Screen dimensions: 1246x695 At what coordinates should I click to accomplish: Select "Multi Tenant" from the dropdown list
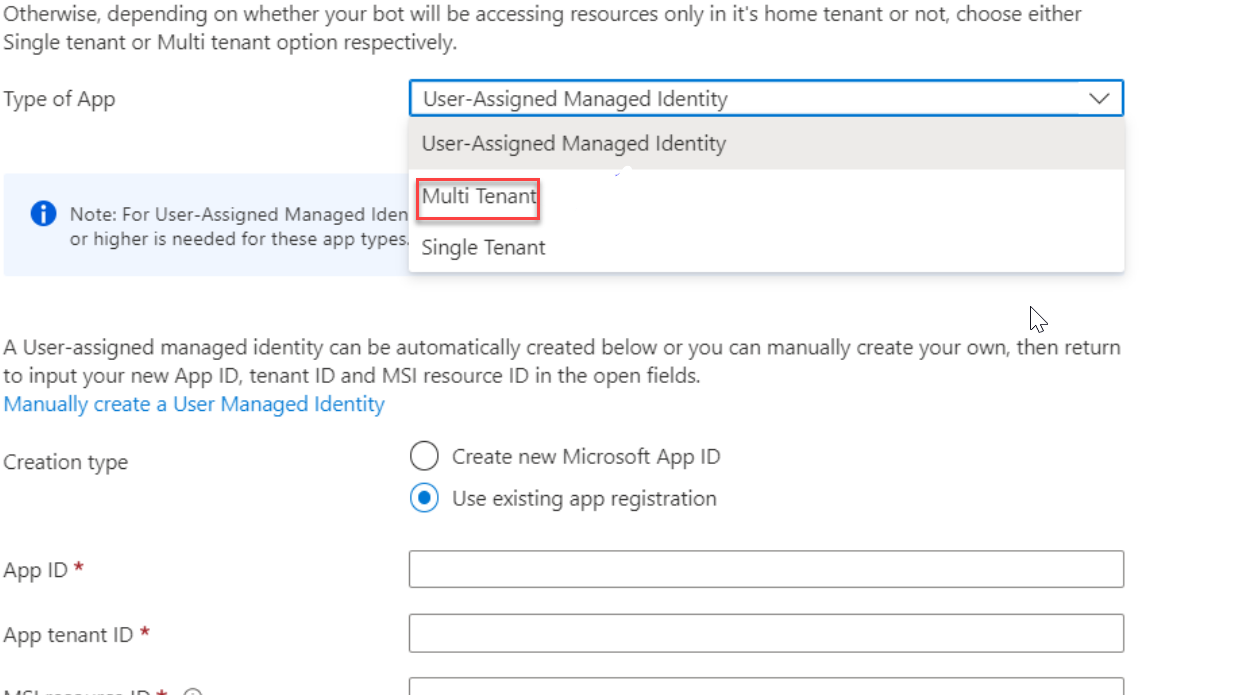pos(478,197)
